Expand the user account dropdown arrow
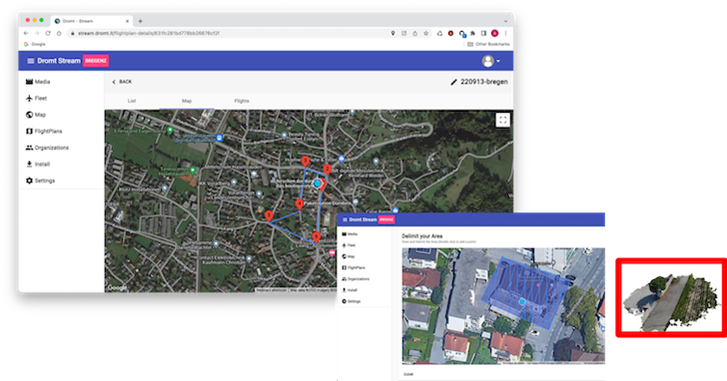The image size is (727, 381). [x=498, y=61]
